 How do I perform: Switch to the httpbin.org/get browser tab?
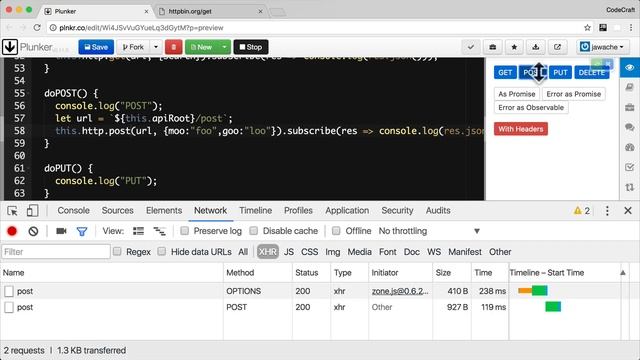(211, 11)
